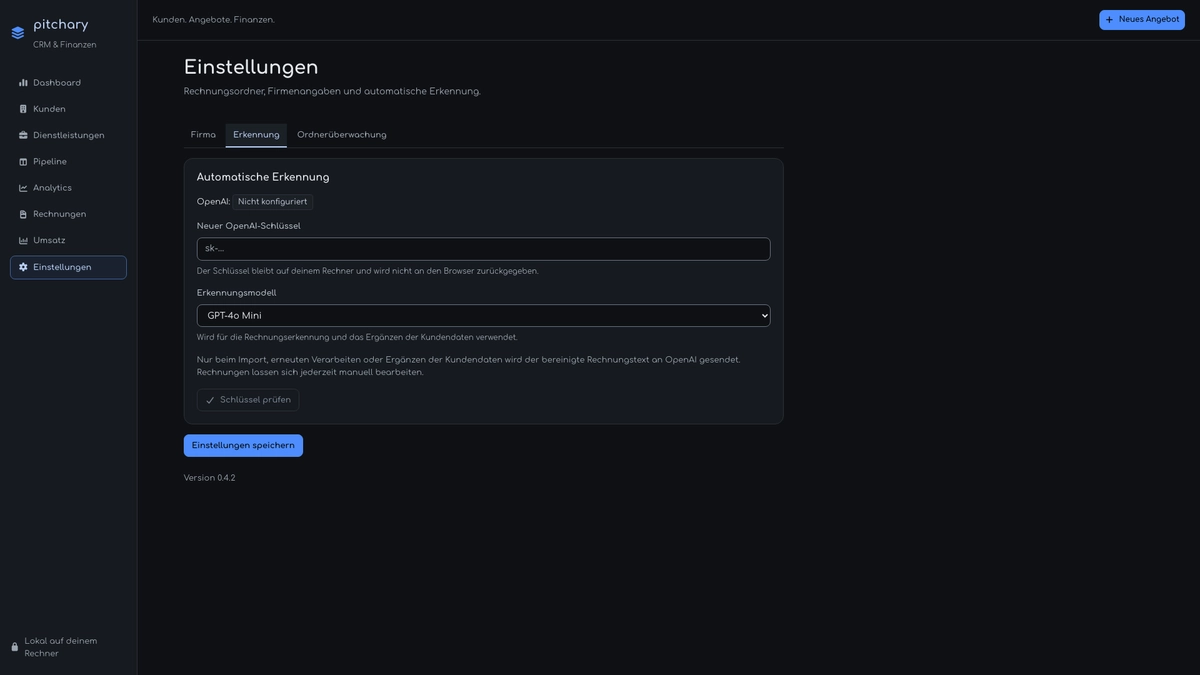Click Einstellungen speichern
The width and height of the screenshot is (1200, 675).
pos(243,446)
